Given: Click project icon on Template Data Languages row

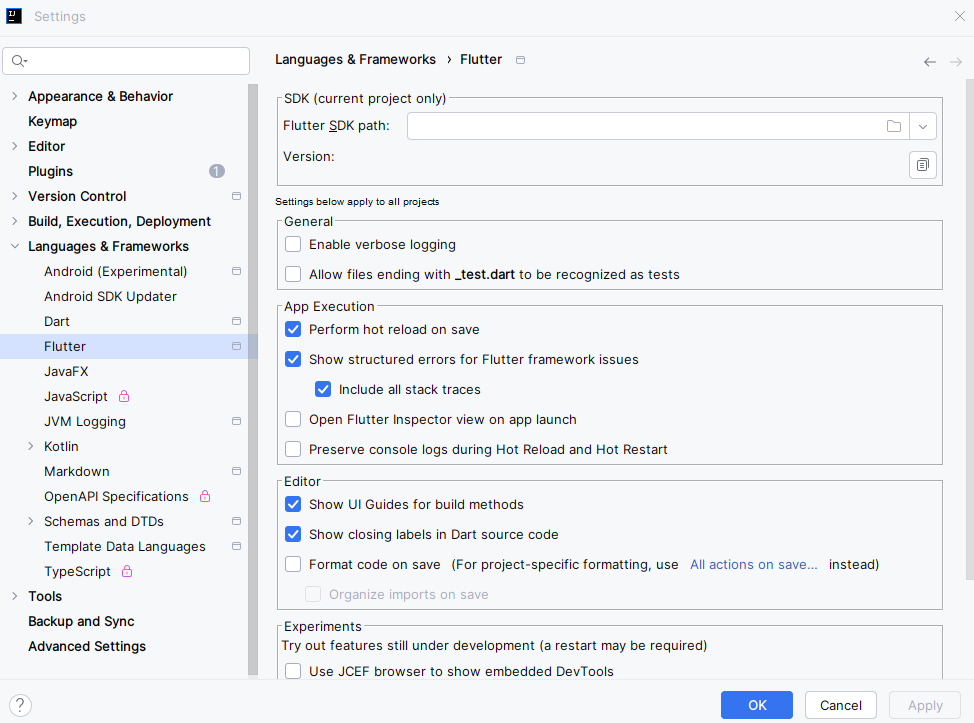Looking at the screenshot, I should point(236,546).
